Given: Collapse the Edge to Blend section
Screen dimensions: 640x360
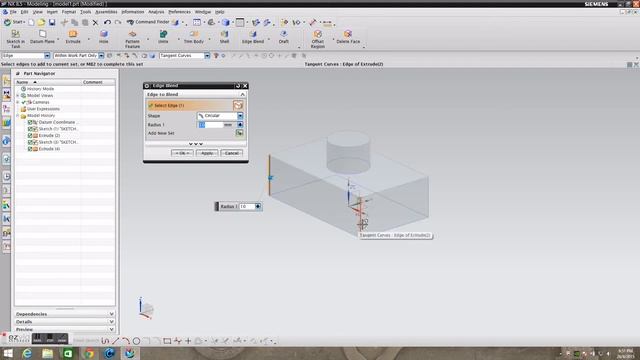Looking at the screenshot, I should (x=242, y=94).
